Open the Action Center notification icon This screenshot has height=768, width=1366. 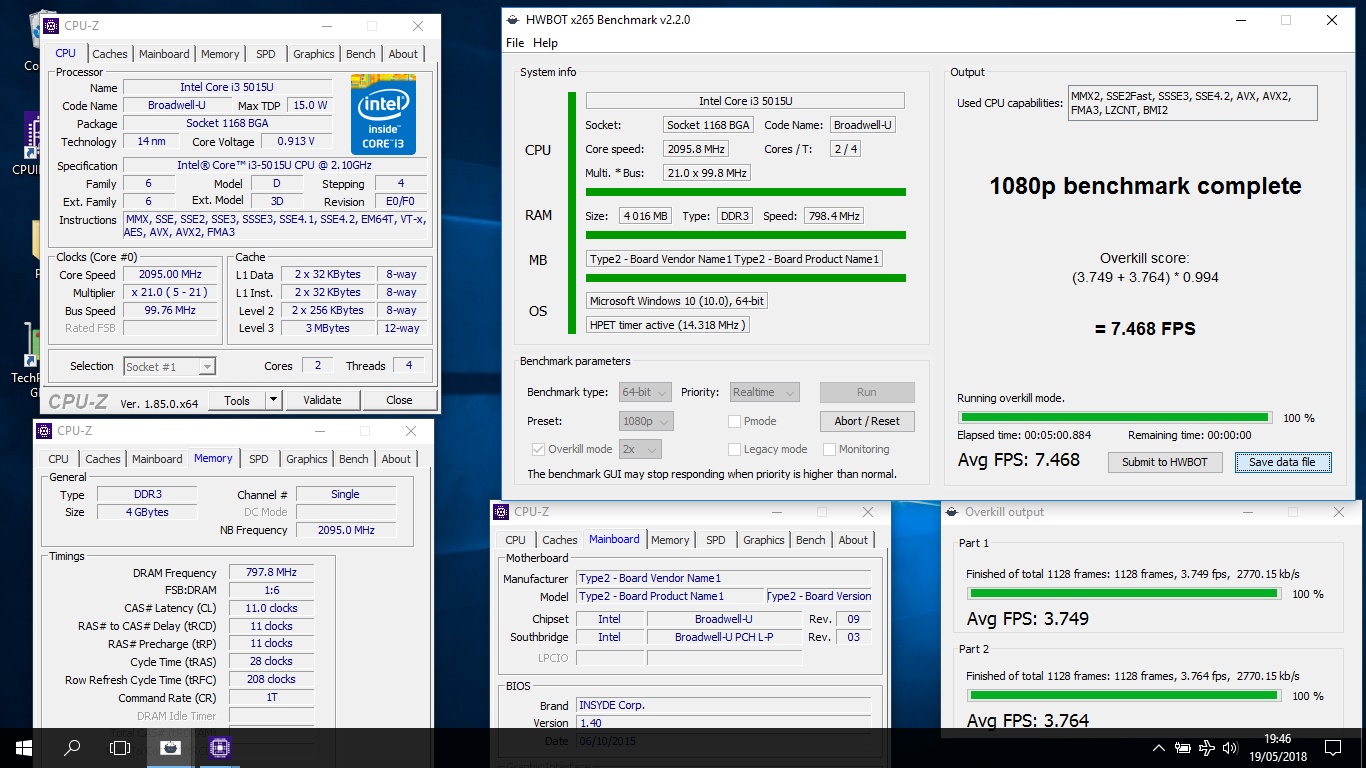[1332, 748]
